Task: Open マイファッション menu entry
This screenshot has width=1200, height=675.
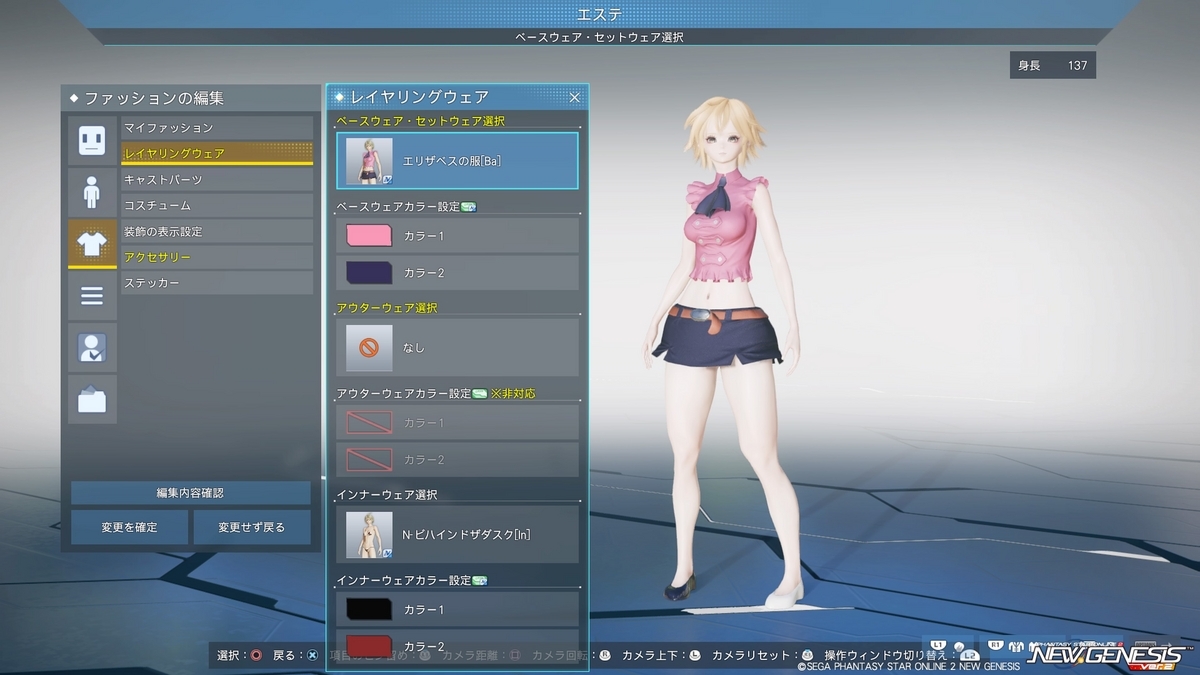Action: (217, 128)
